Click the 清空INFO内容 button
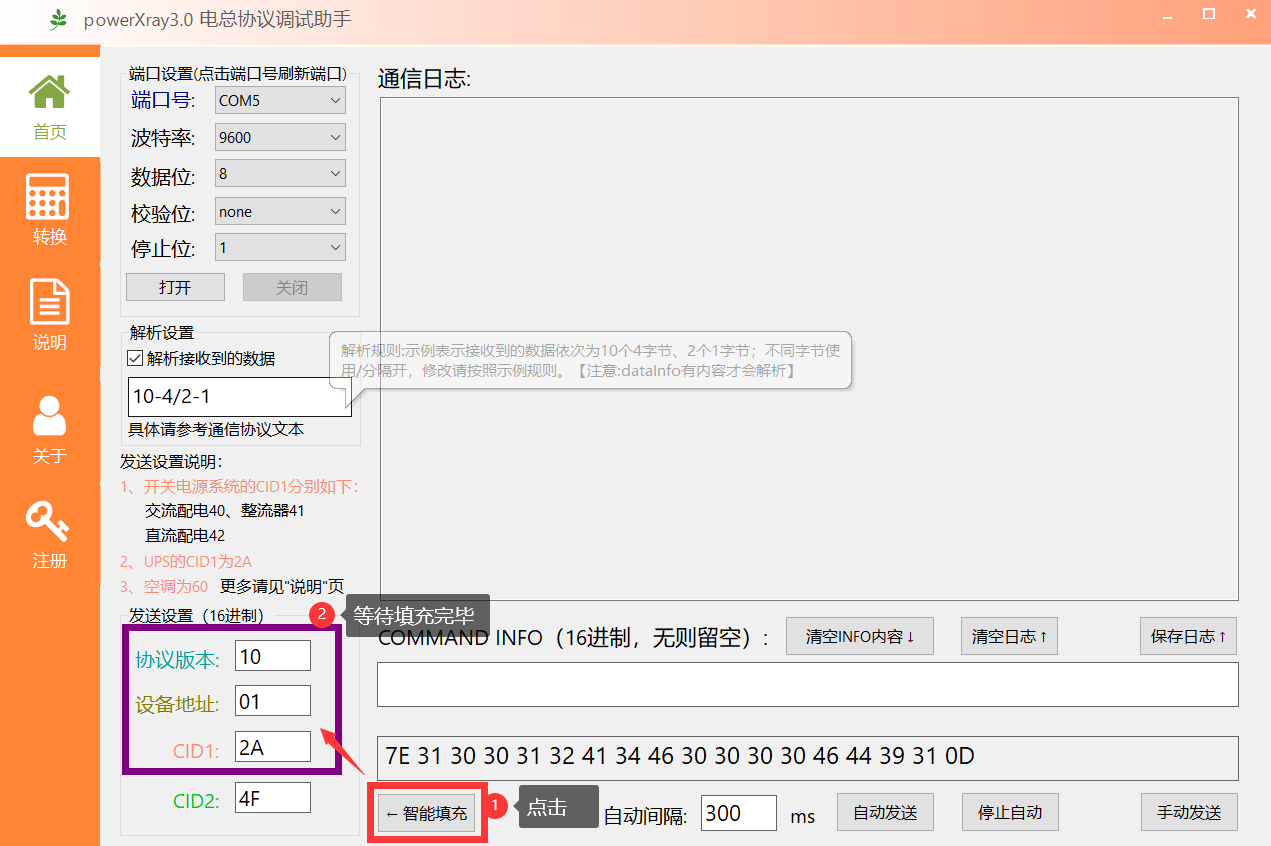This screenshot has height=846, width=1271. (860, 636)
